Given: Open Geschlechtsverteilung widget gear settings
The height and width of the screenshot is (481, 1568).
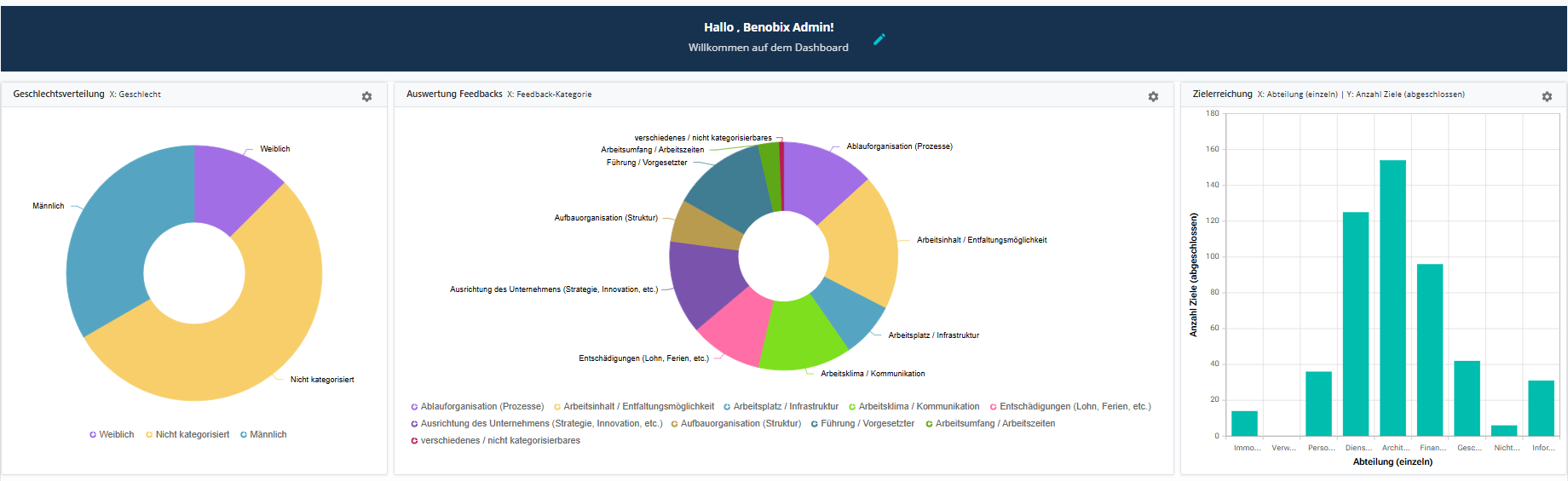Looking at the screenshot, I should (x=366, y=97).
